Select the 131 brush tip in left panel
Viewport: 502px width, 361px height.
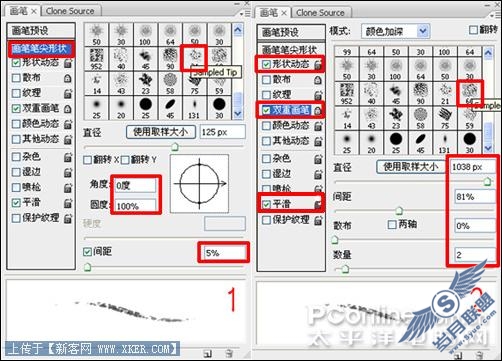tap(194, 107)
